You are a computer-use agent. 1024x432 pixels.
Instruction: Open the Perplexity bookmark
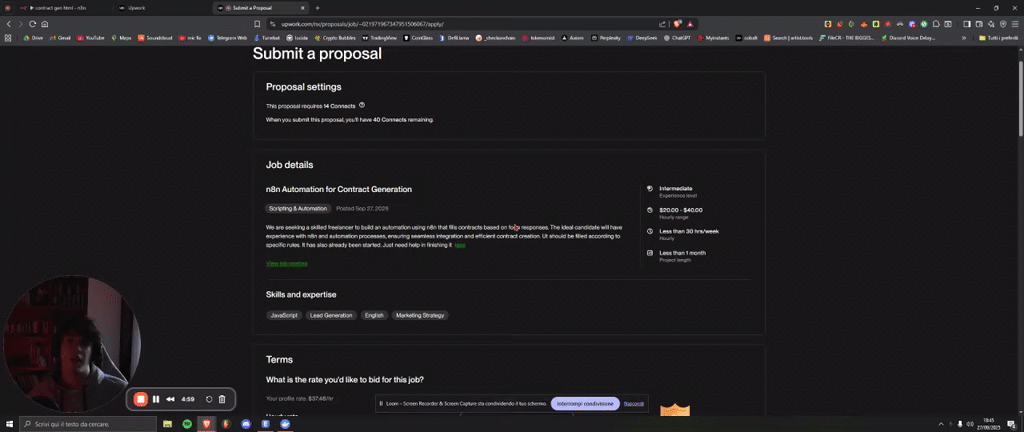(x=606, y=38)
